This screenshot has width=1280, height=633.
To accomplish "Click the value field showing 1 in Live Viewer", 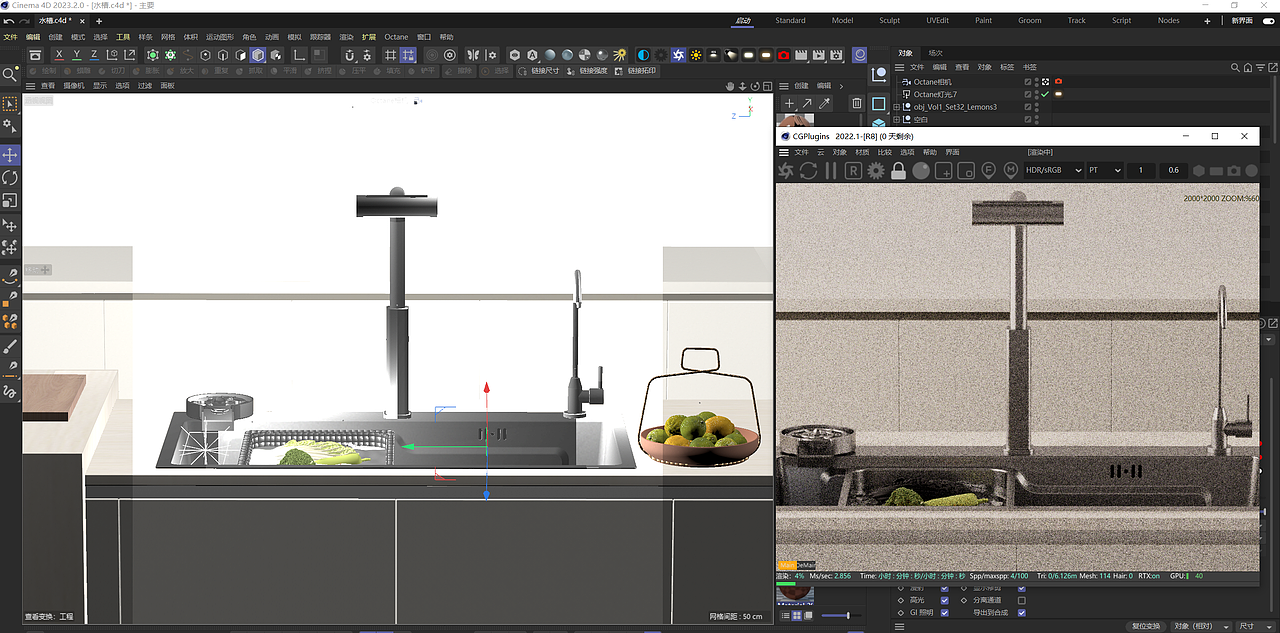I will (1140, 170).
